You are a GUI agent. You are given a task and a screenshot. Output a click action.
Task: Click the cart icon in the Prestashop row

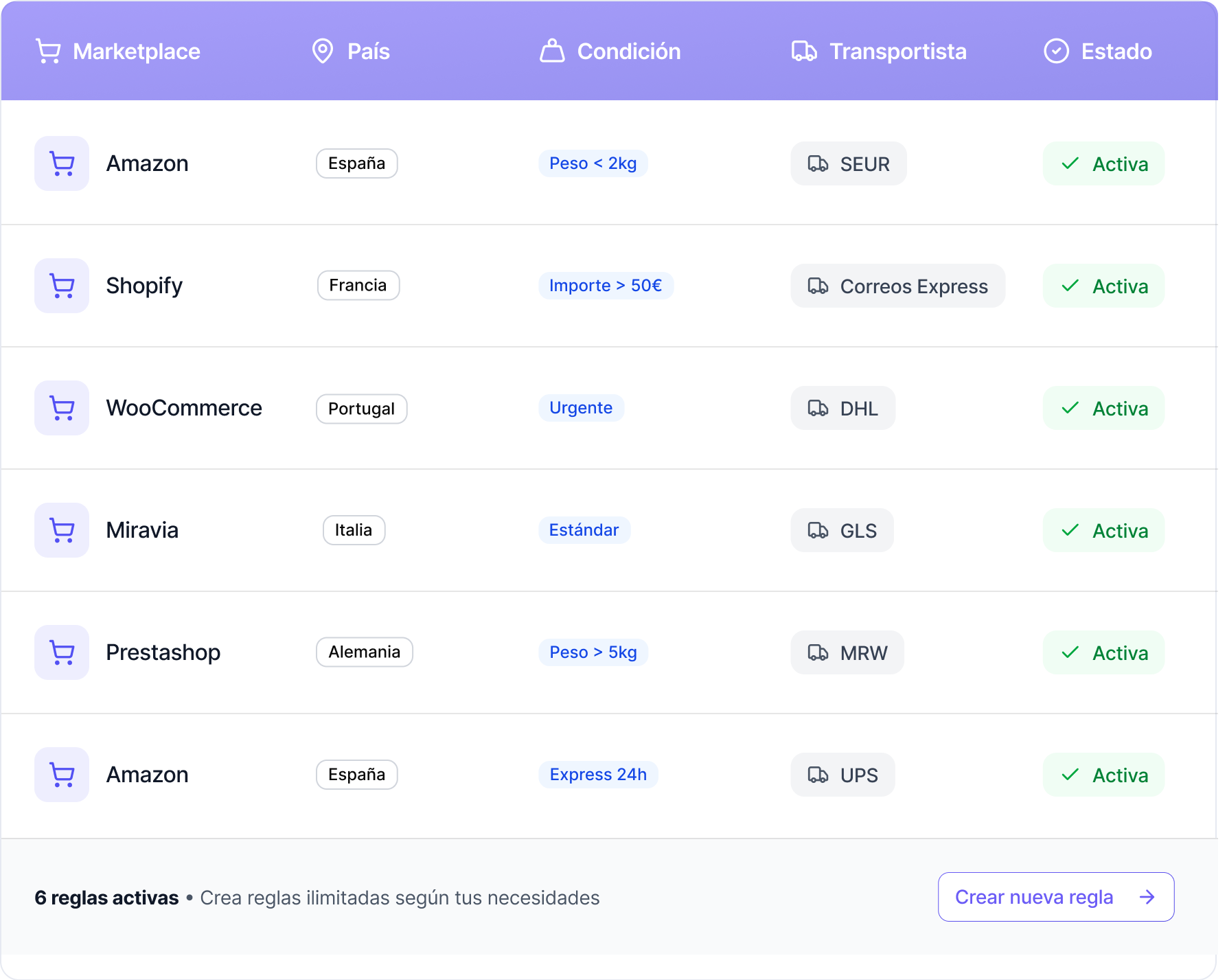tap(62, 652)
